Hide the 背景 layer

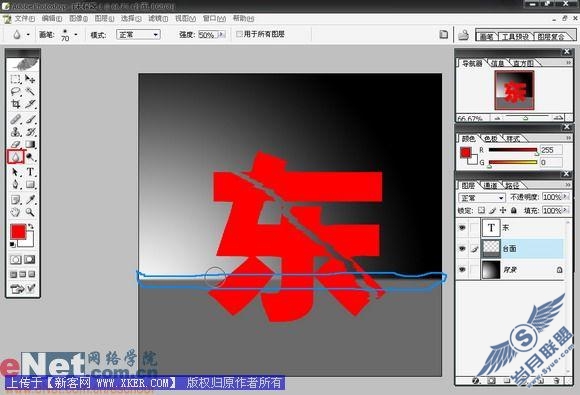point(462,270)
